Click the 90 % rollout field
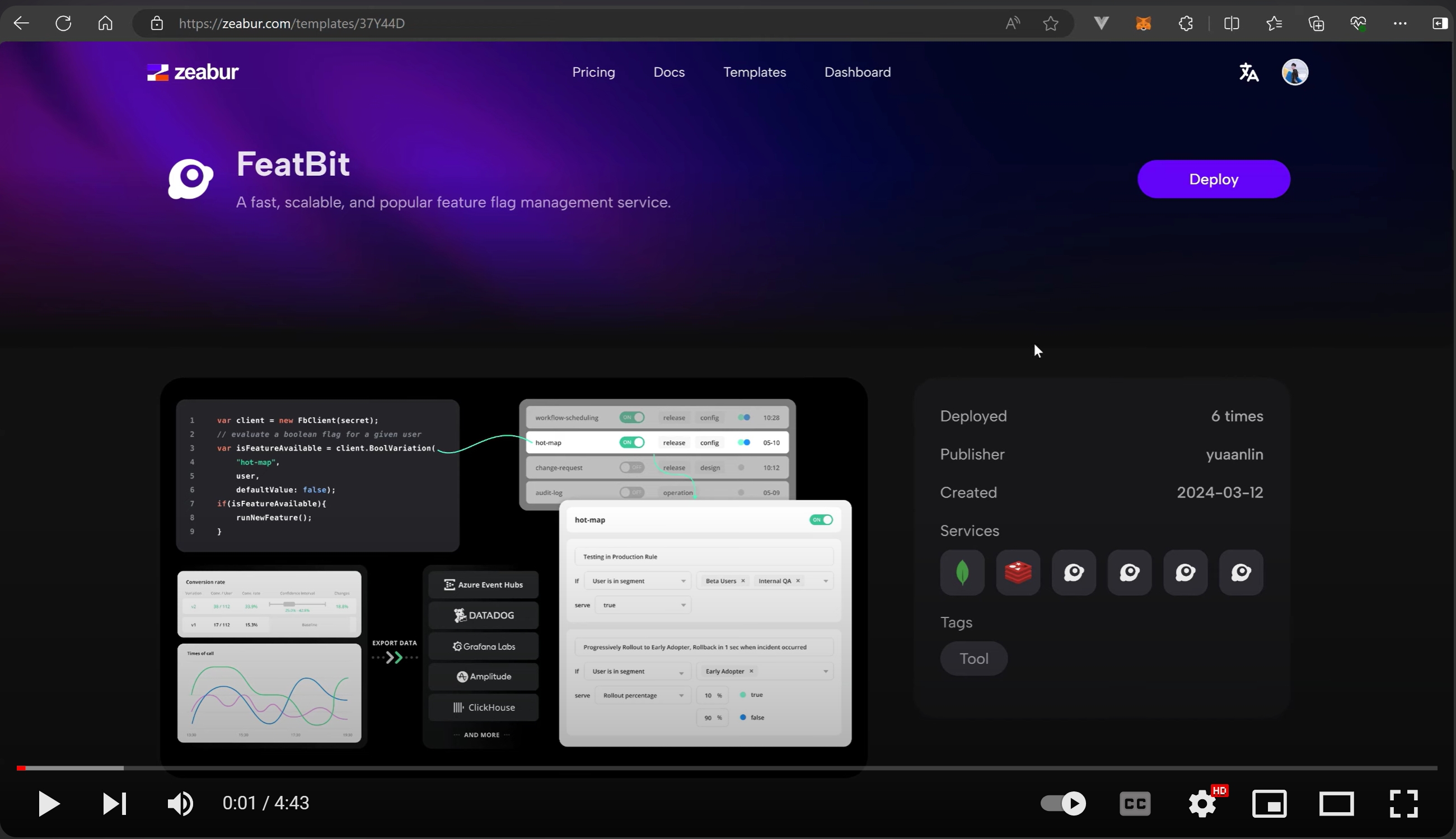 [713, 718]
